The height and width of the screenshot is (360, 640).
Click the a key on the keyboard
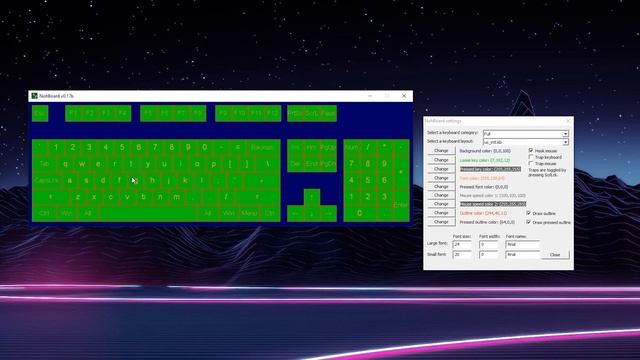[x=70, y=180]
